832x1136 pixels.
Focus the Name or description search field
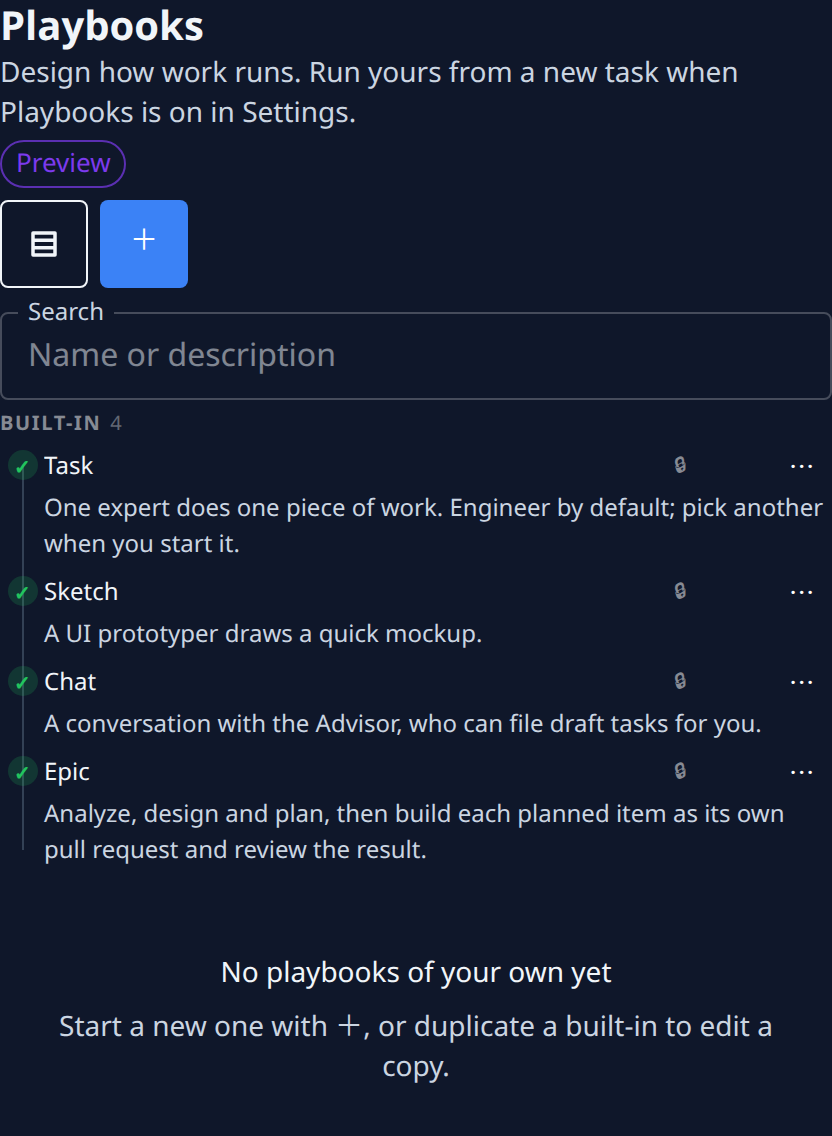point(416,356)
